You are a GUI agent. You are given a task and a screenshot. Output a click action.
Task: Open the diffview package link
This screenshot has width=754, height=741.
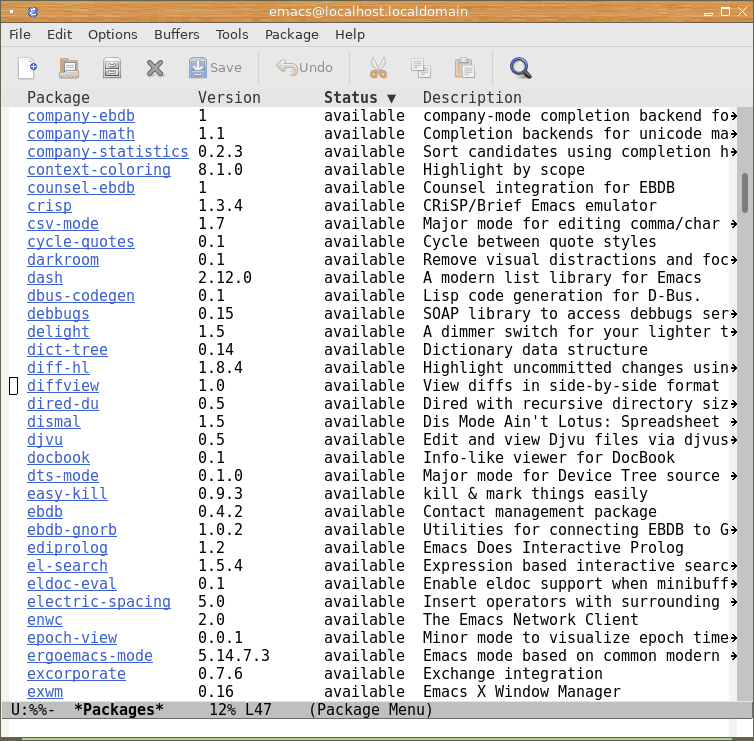coord(63,386)
